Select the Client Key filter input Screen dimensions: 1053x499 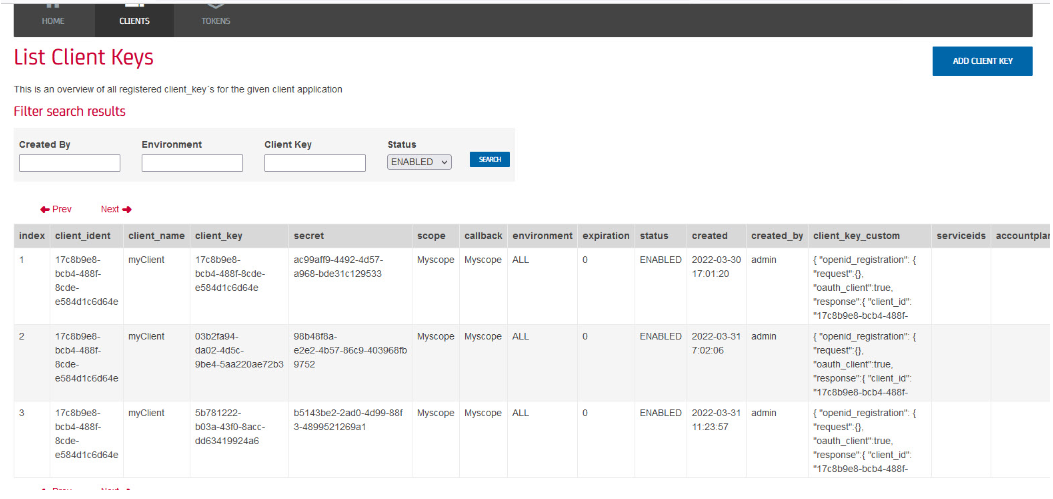point(315,163)
